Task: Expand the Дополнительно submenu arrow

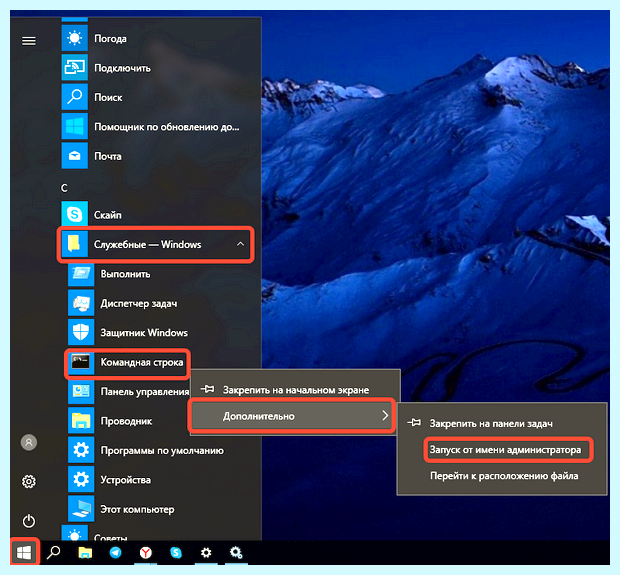Action: coord(385,415)
